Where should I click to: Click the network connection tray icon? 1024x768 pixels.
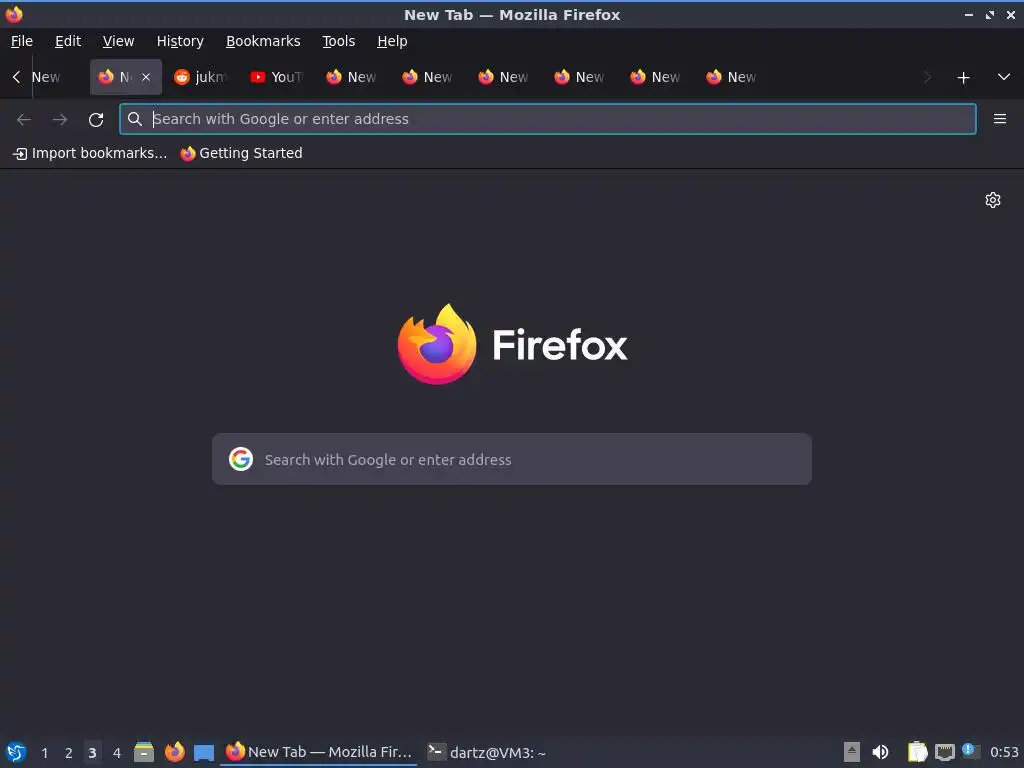coord(944,752)
